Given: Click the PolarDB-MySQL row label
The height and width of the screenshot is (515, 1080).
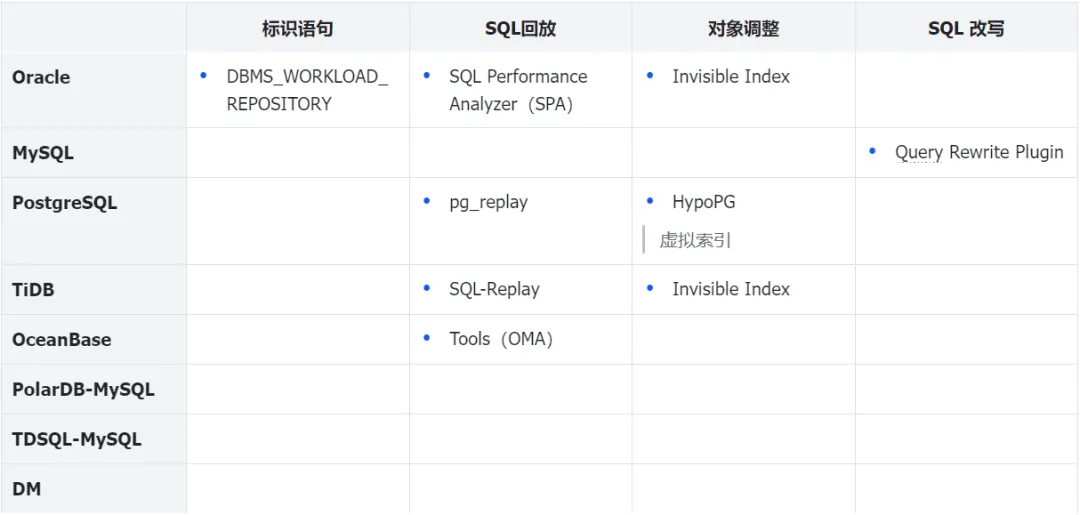Looking at the screenshot, I should (83, 390).
